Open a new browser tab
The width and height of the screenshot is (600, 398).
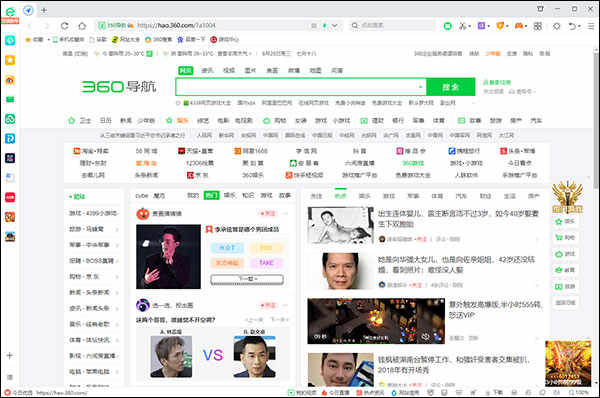(x=44, y=10)
